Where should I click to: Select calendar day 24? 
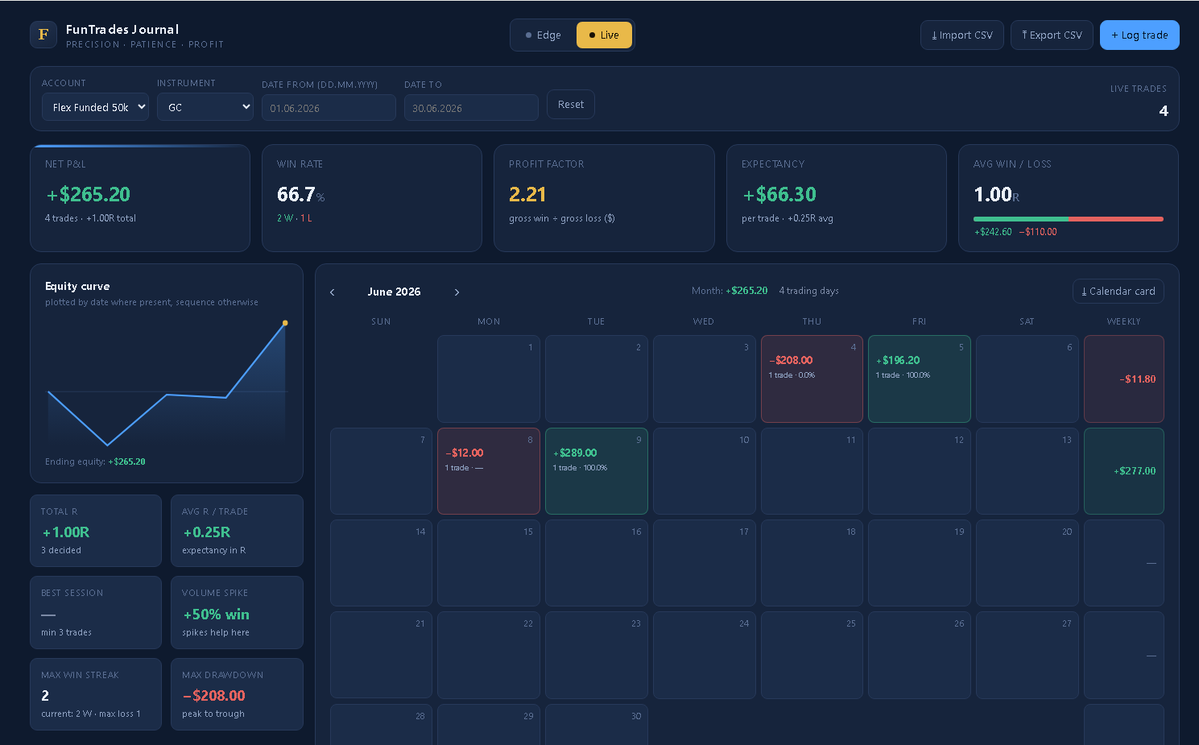click(x=703, y=656)
